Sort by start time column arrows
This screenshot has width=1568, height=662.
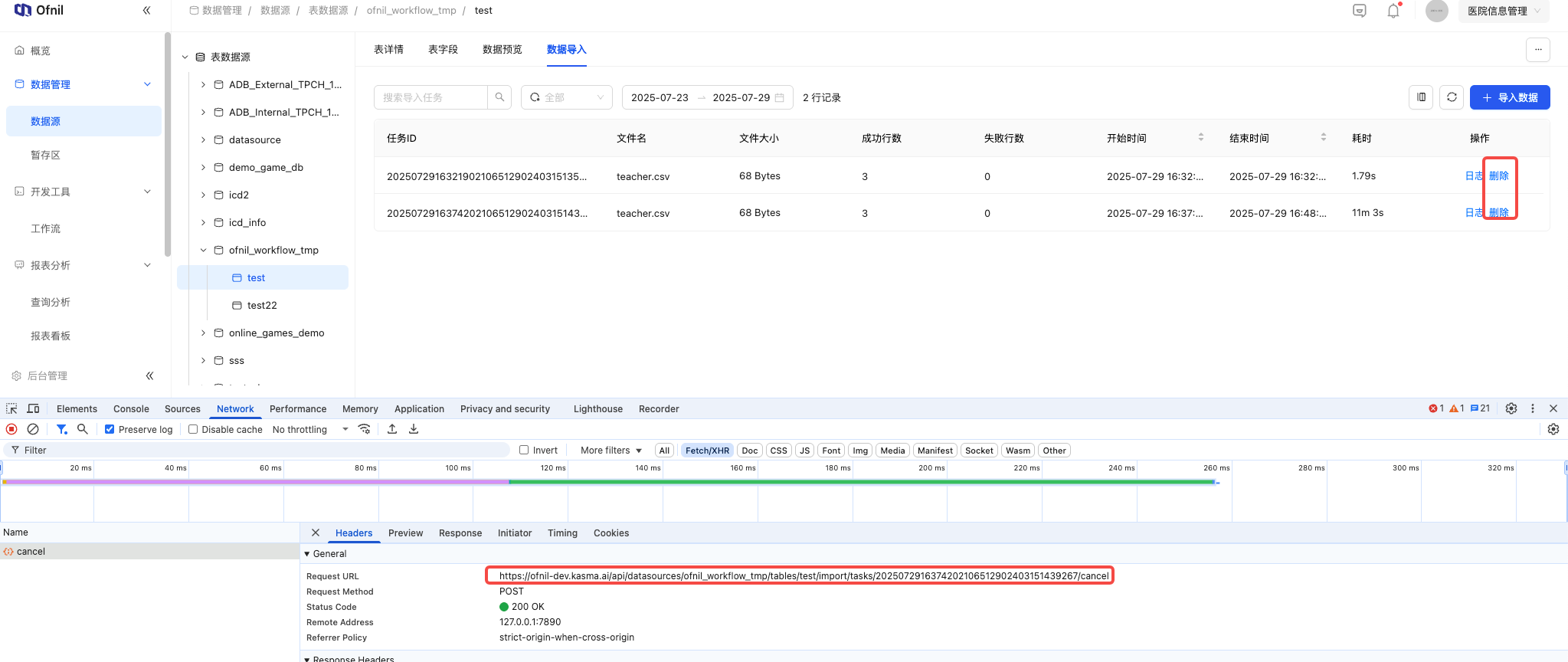tap(1201, 137)
